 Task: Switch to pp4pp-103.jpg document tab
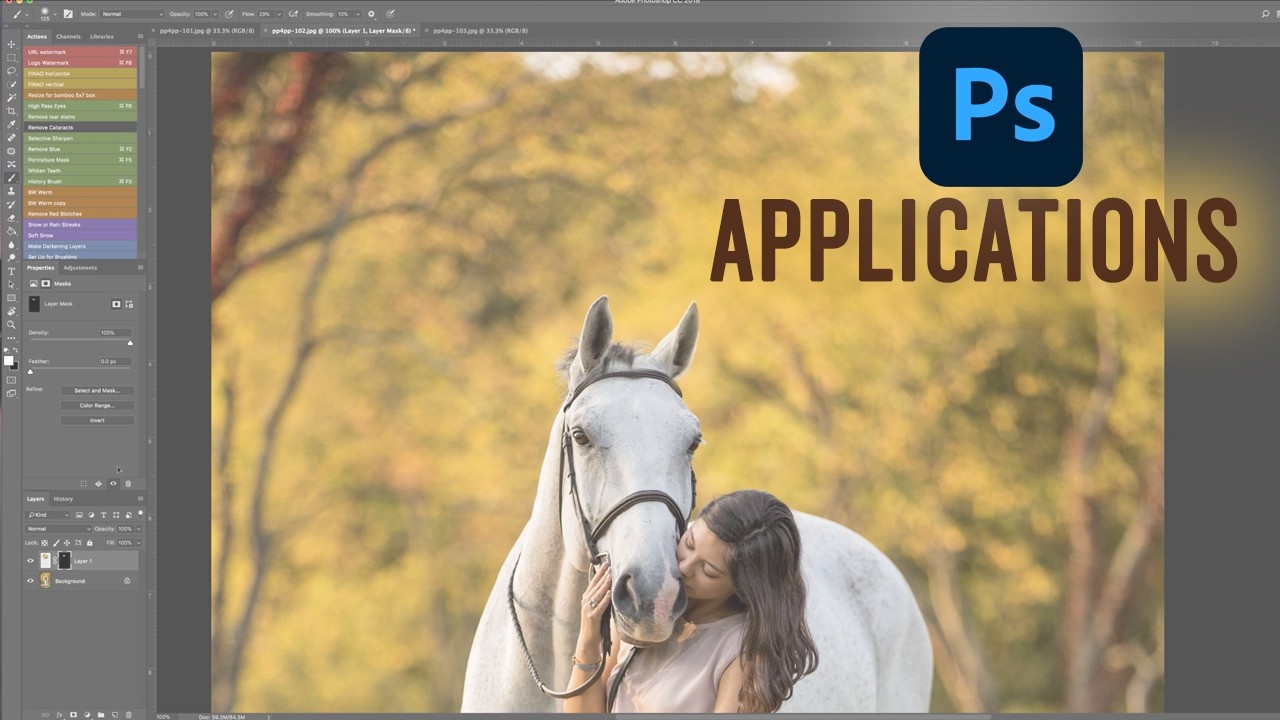point(480,31)
